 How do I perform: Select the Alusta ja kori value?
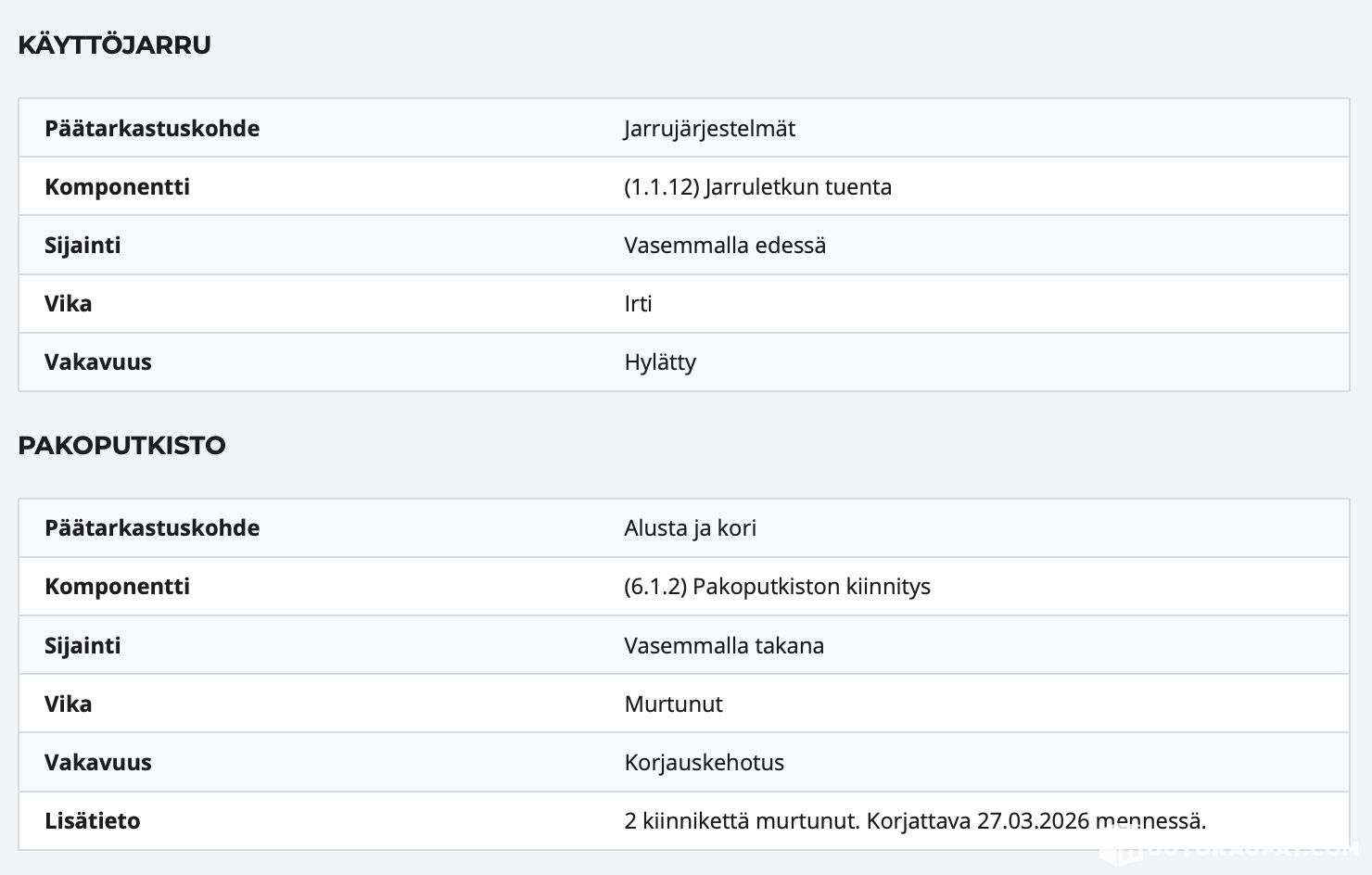pyautogui.click(x=690, y=527)
